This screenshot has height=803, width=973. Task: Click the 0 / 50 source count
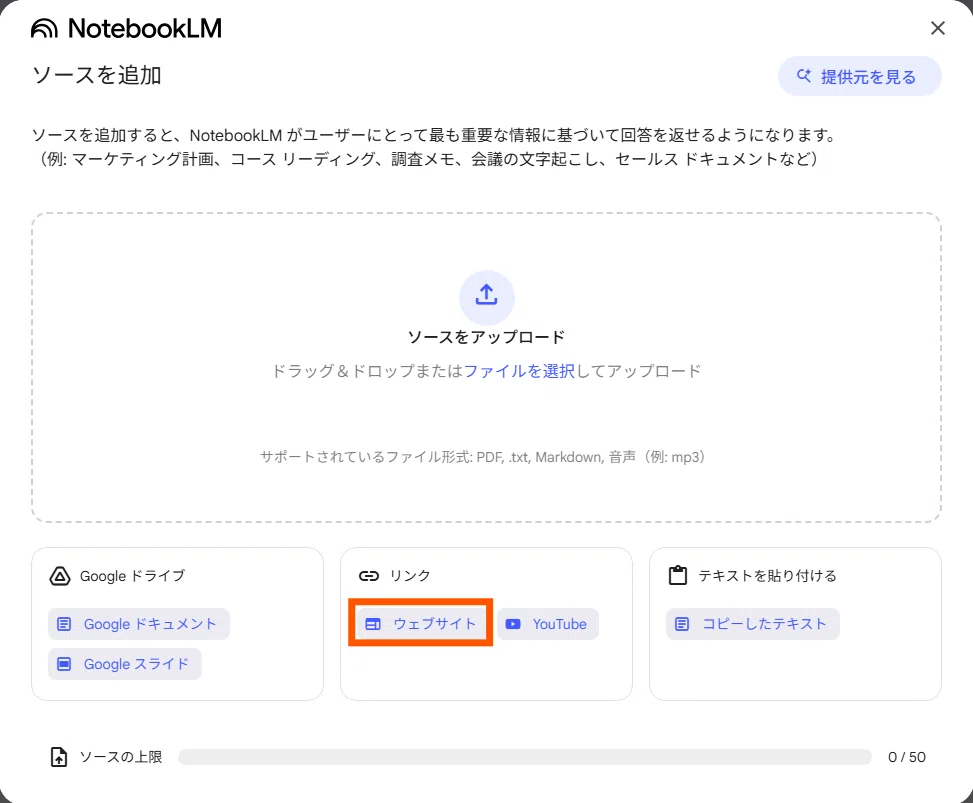907,757
